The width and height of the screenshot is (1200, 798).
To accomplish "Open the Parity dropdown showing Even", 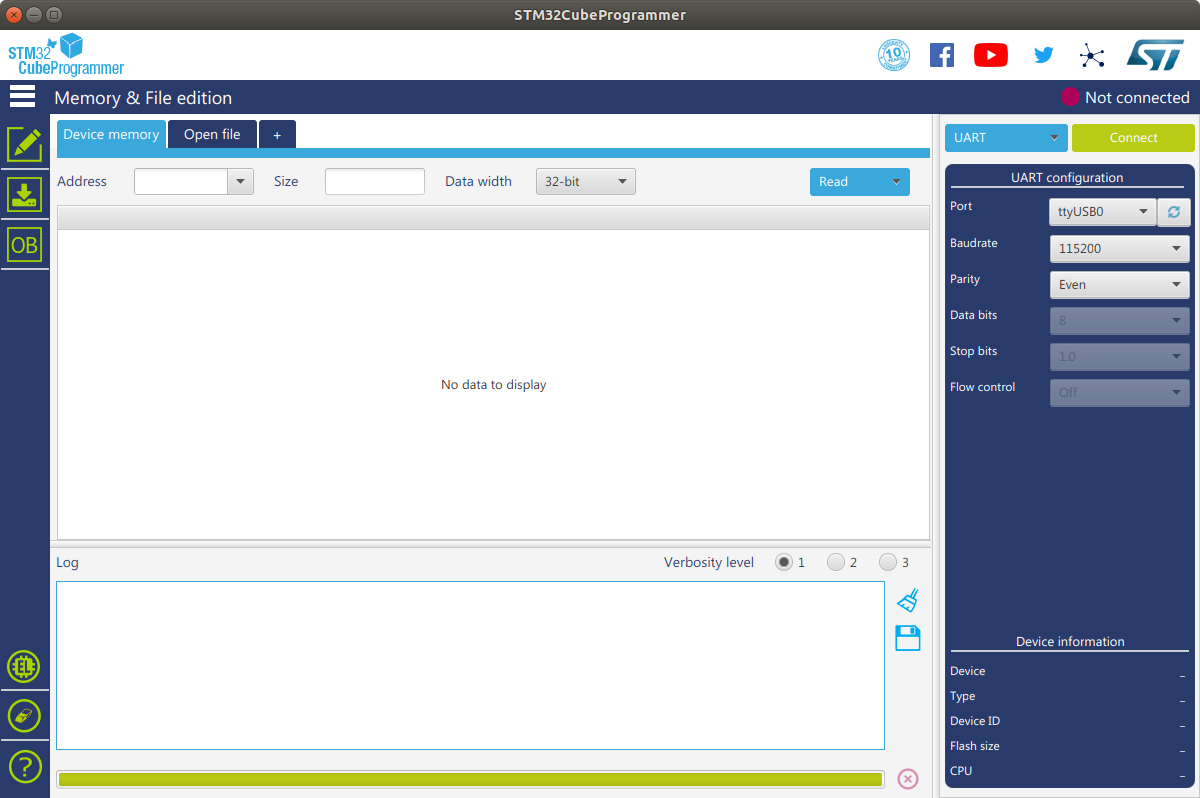I will [1119, 285].
